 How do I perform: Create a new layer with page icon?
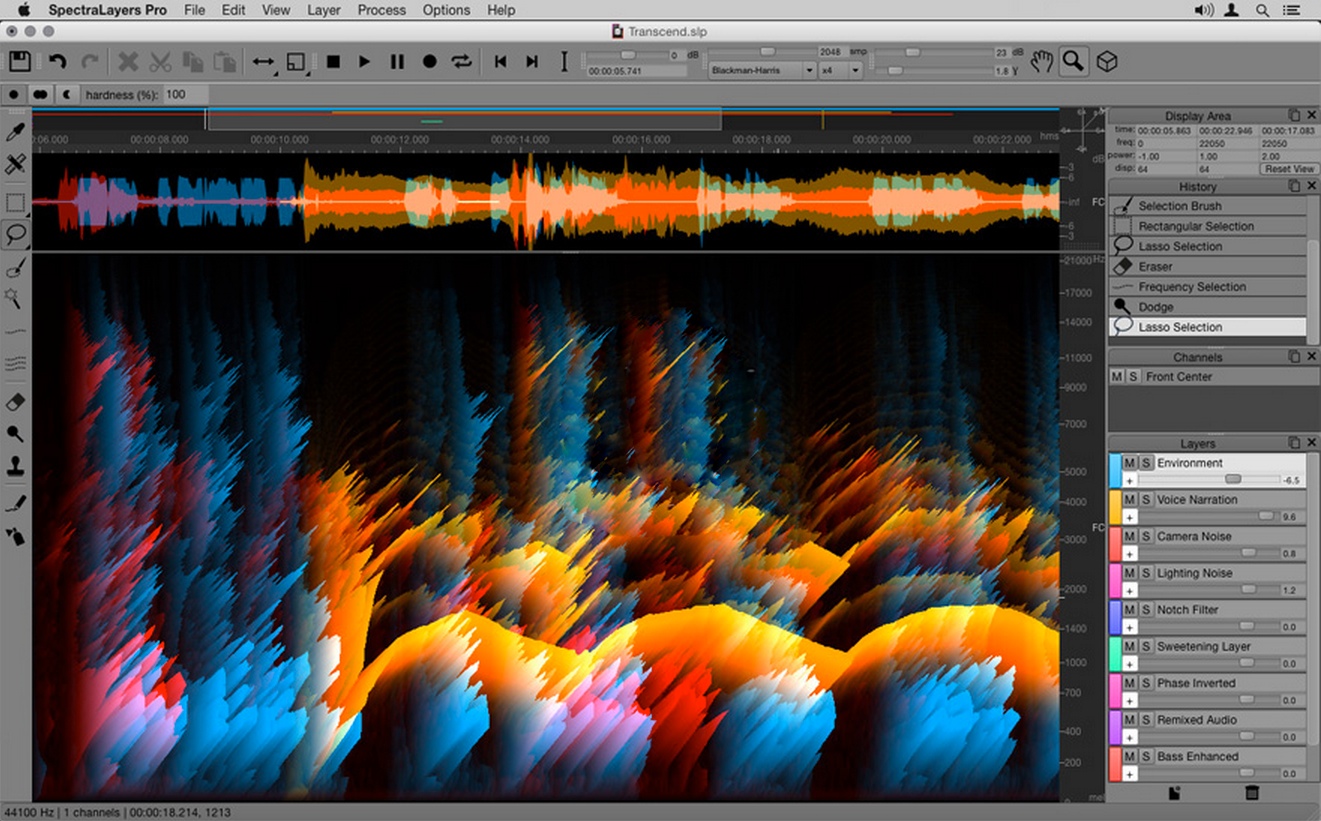pos(1175,793)
